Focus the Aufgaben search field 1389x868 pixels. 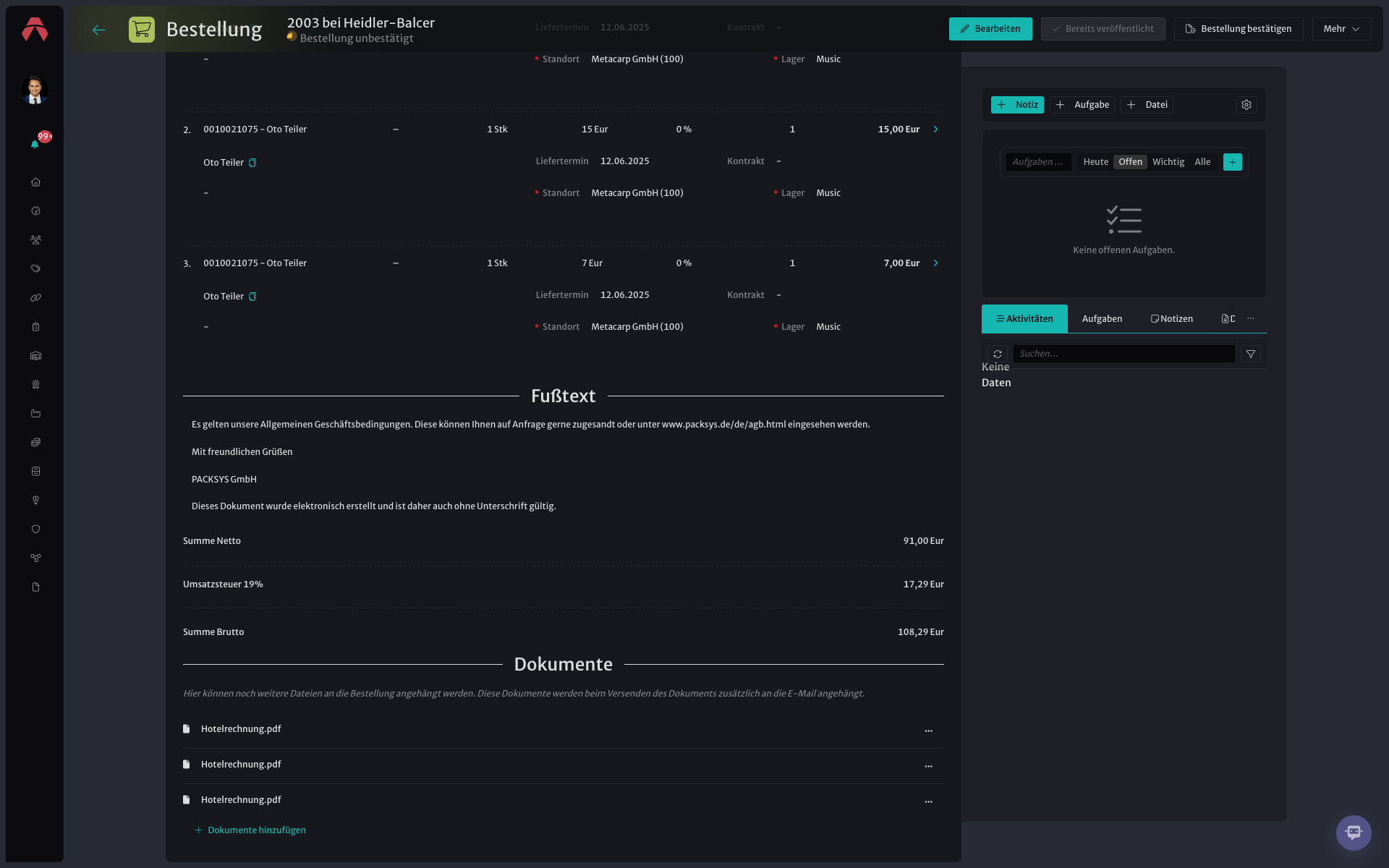click(x=1038, y=162)
